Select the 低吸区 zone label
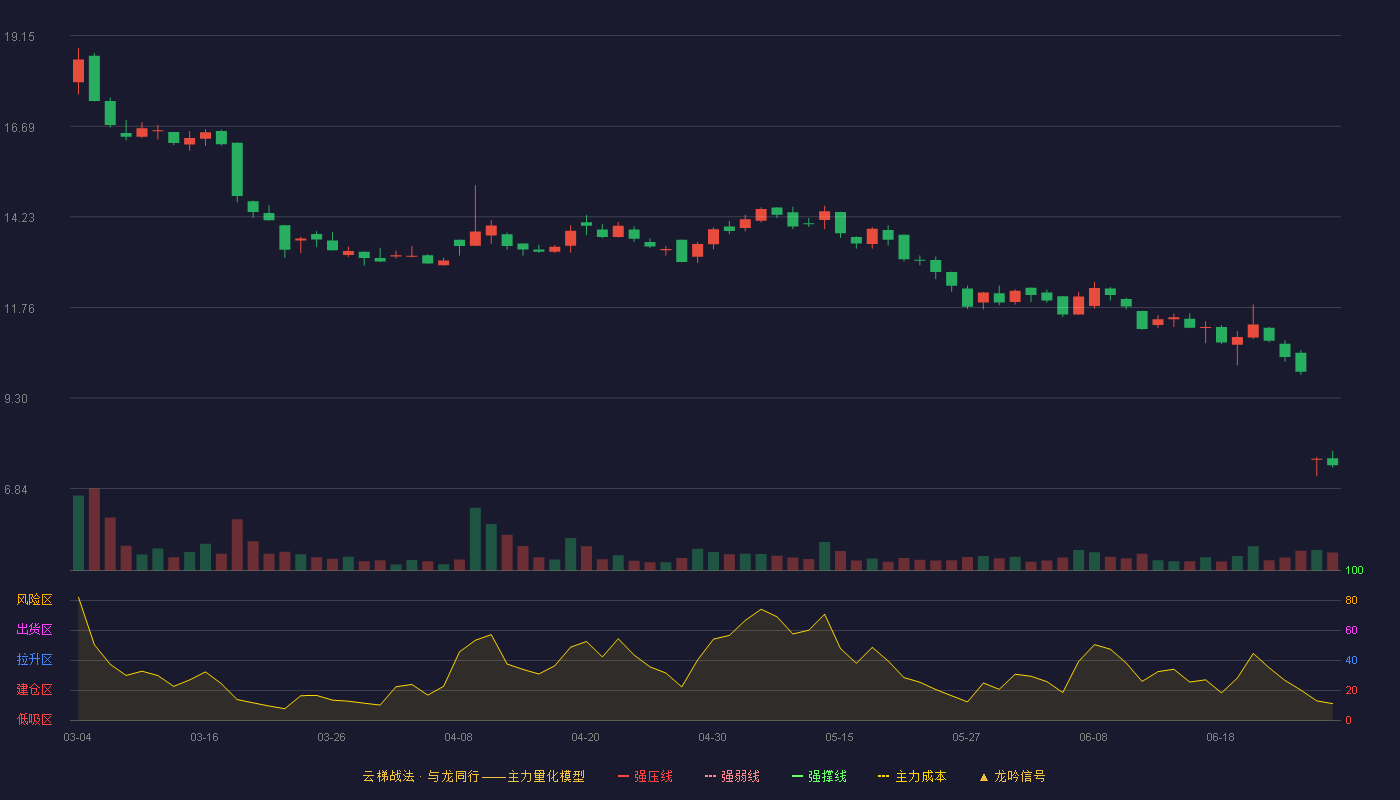This screenshot has width=1400, height=800. pyautogui.click(x=34, y=719)
